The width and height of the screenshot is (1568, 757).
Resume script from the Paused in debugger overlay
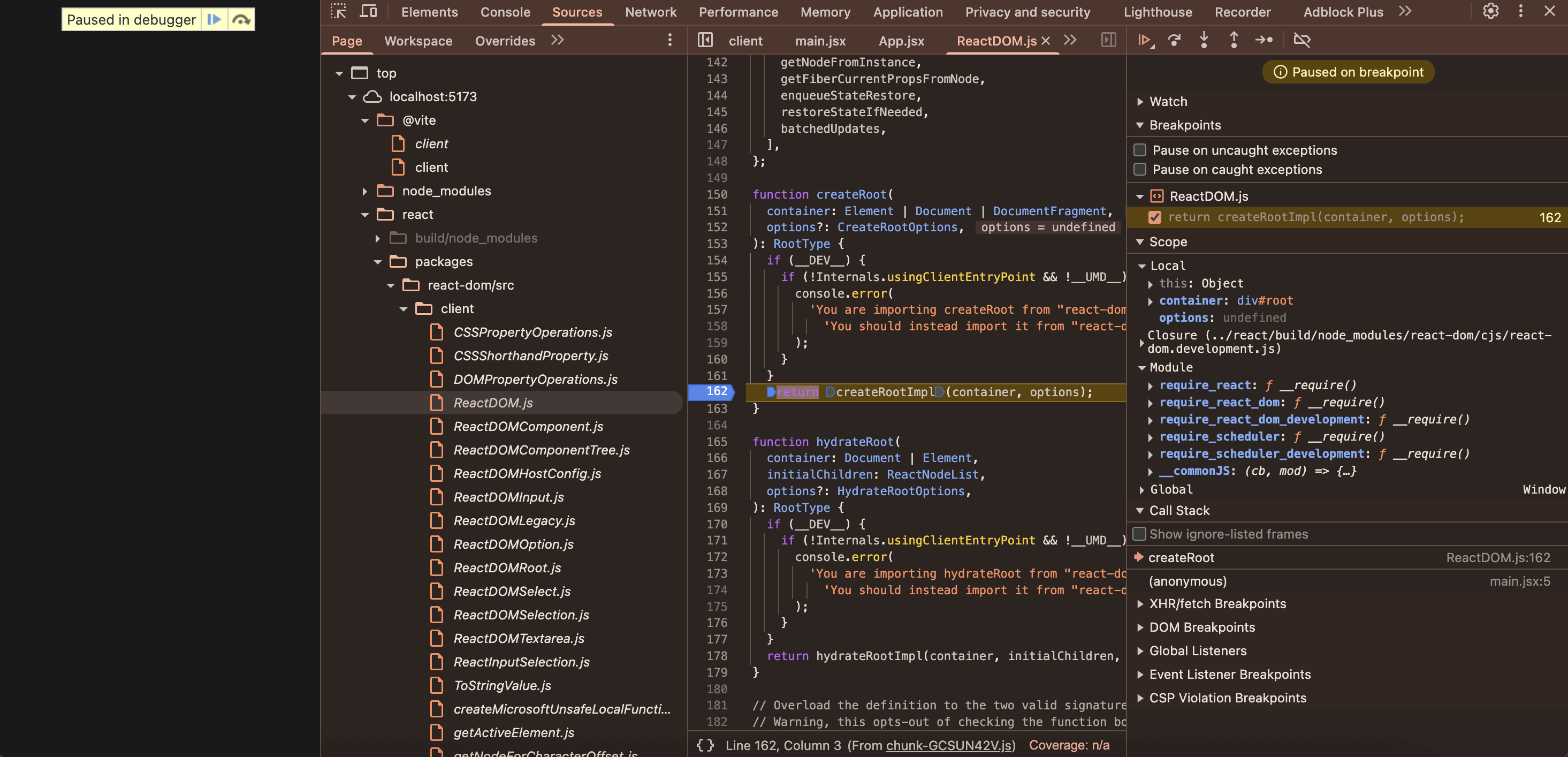point(214,19)
